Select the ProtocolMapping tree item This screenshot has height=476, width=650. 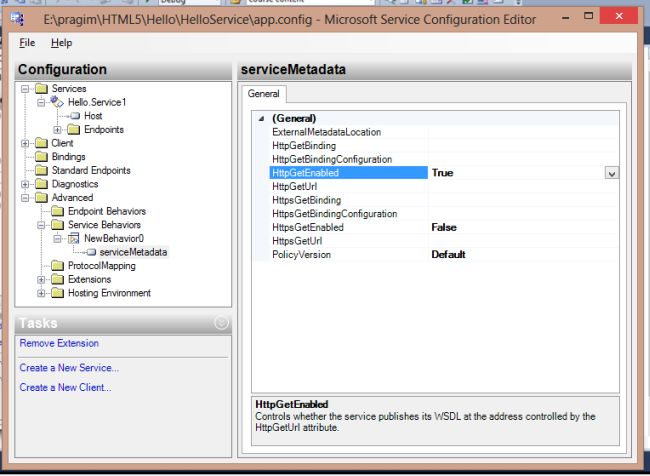coord(102,266)
